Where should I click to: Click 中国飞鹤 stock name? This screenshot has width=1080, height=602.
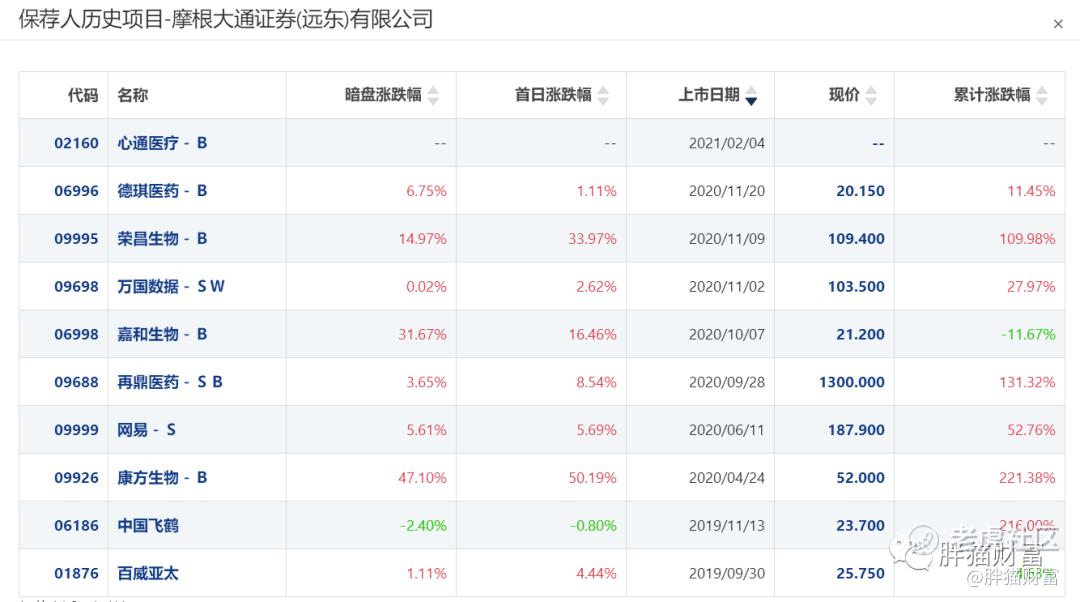pyautogui.click(x=148, y=526)
